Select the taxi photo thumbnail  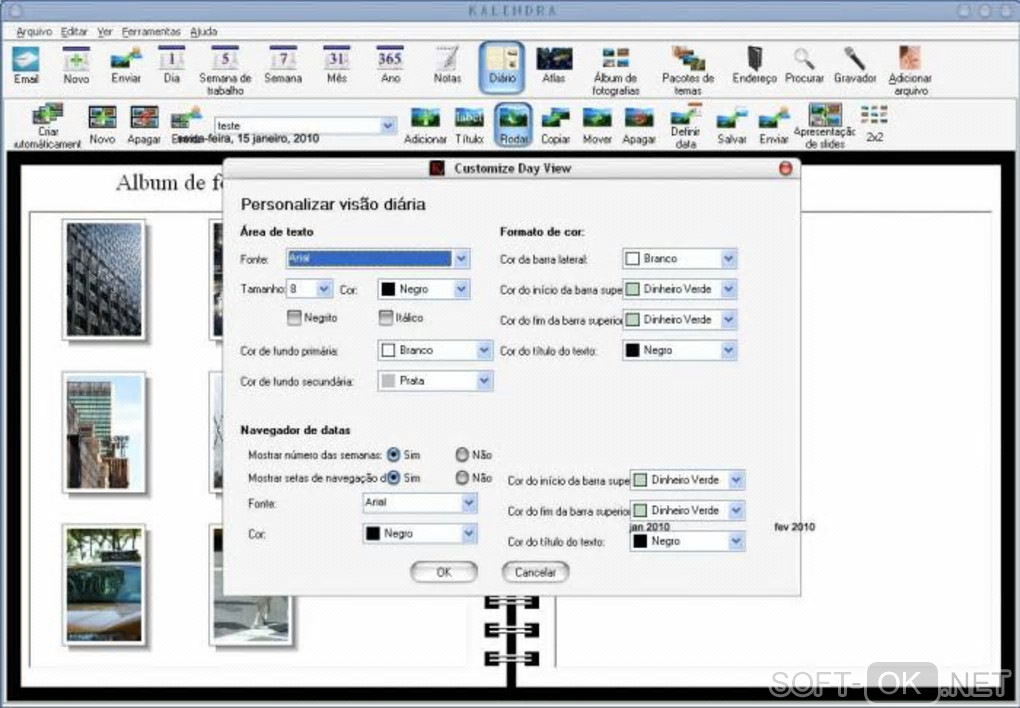(x=104, y=585)
